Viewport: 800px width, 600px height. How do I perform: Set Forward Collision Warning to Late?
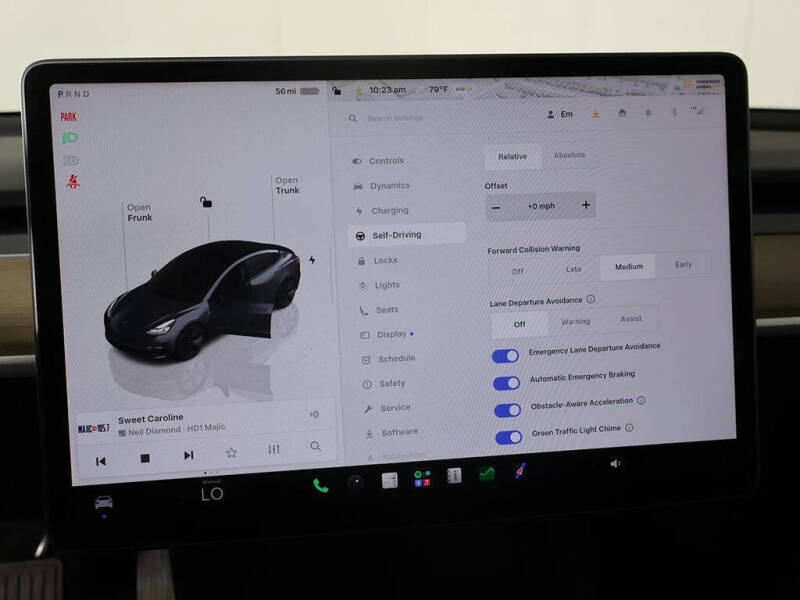573,269
